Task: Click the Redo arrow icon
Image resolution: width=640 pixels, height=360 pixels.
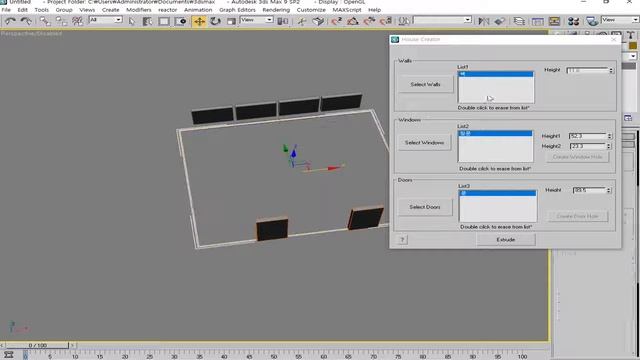Action: (26, 21)
